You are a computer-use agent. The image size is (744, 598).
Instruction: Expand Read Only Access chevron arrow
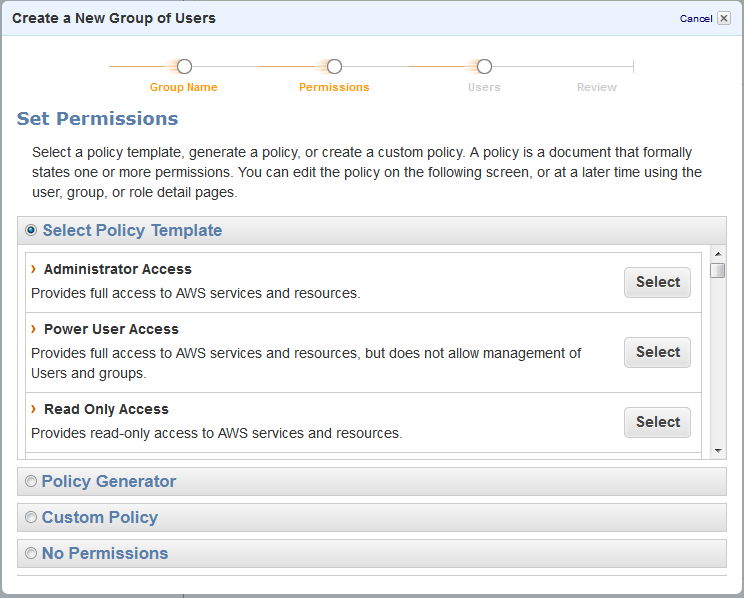tap(34, 409)
